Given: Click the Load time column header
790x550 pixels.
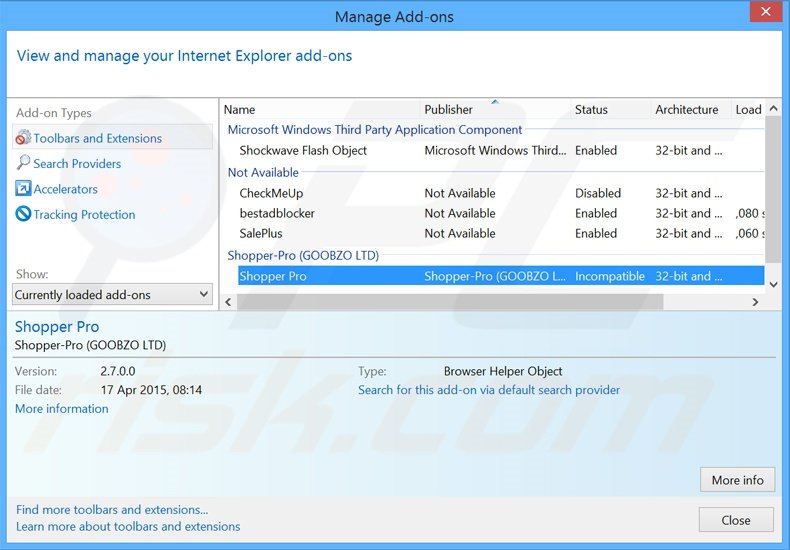Looking at the screenshot, I should [749, 109].
